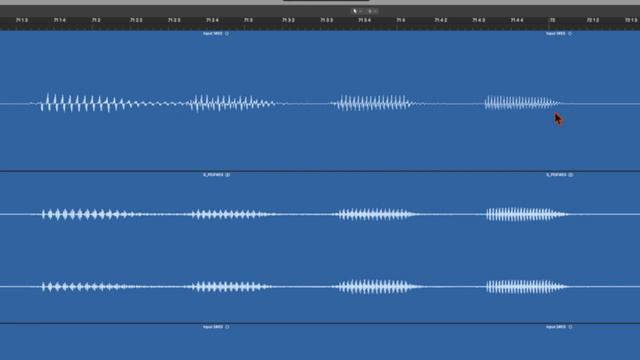
Task: Click stereo track lower channel burst near 71 2 4
Action: pos(231,287)
